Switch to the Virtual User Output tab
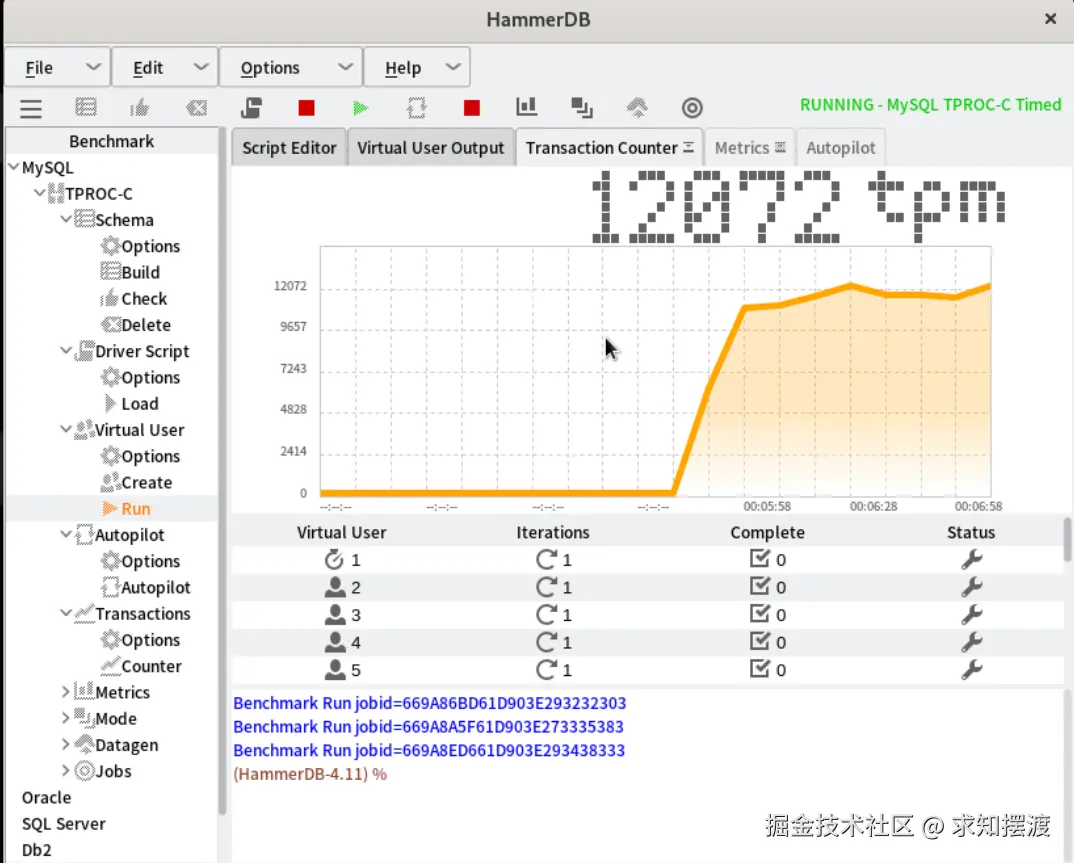Image resolution: width=1074 pixels, height=863 pixels. [430, 148]
